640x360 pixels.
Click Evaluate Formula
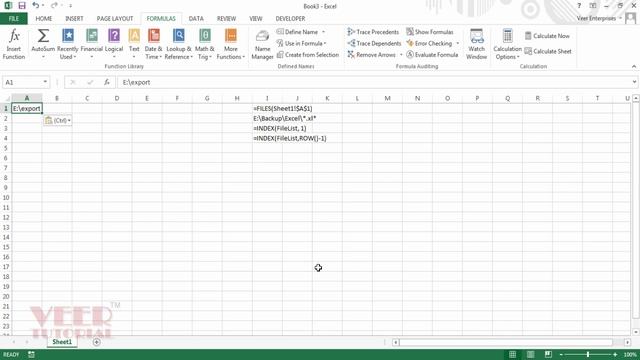click(x=432, y=55)
